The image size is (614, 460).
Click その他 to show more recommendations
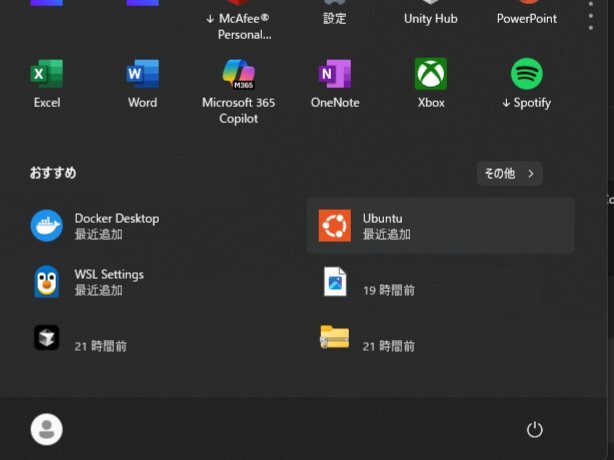point(509,173)
